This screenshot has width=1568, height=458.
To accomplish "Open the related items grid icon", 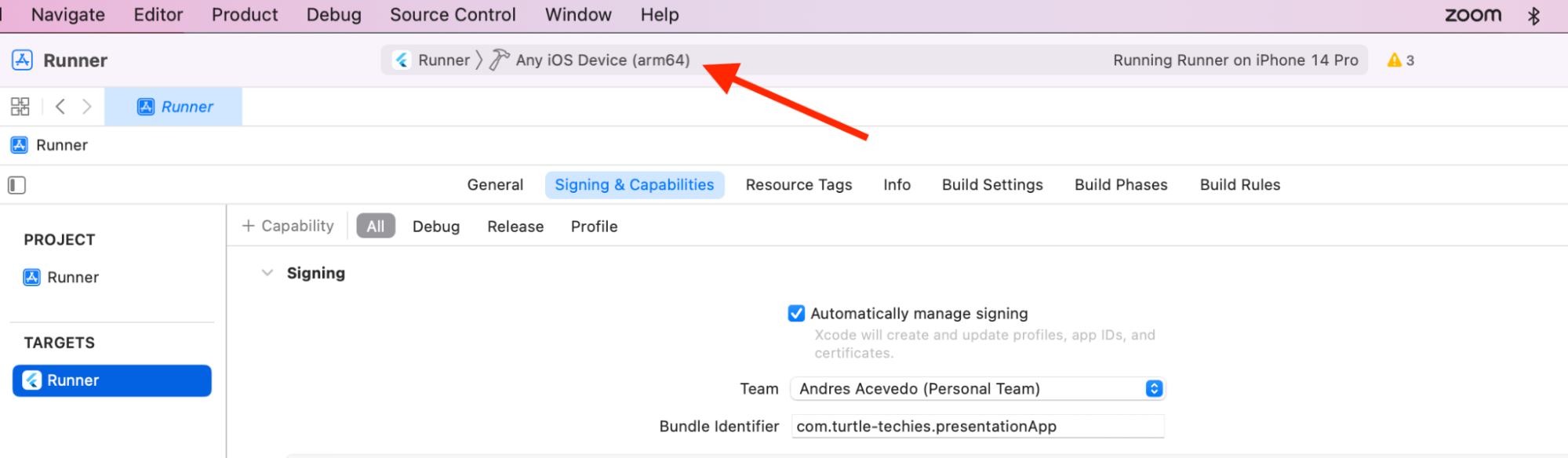I will pyautogui.click(x=20, y=107).
